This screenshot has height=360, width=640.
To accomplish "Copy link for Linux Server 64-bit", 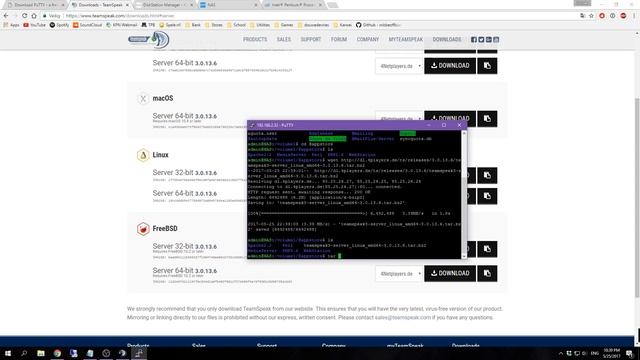I will (x=487, y=196).
